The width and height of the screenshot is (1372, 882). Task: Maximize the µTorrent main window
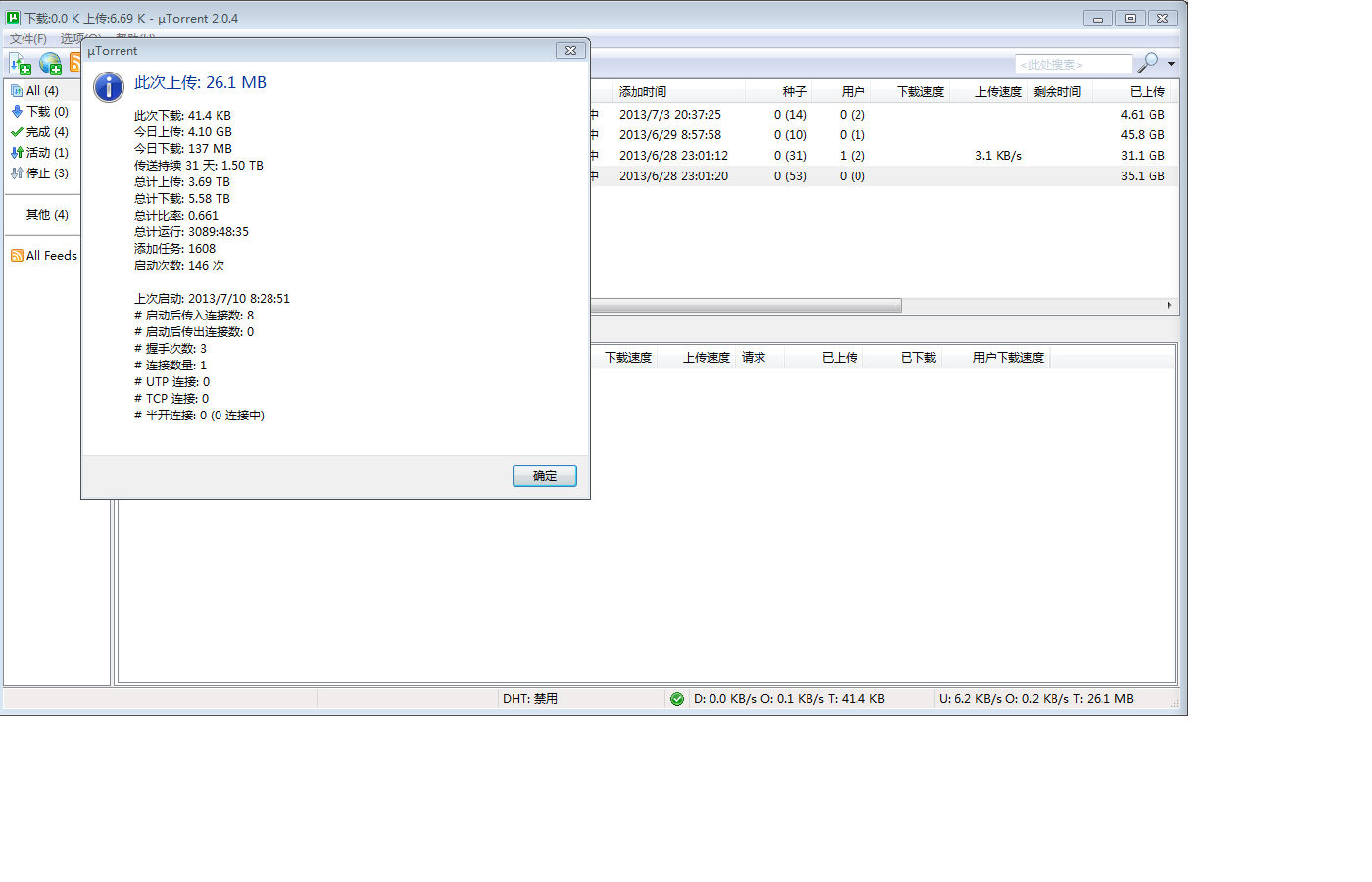click(1130, 18)
